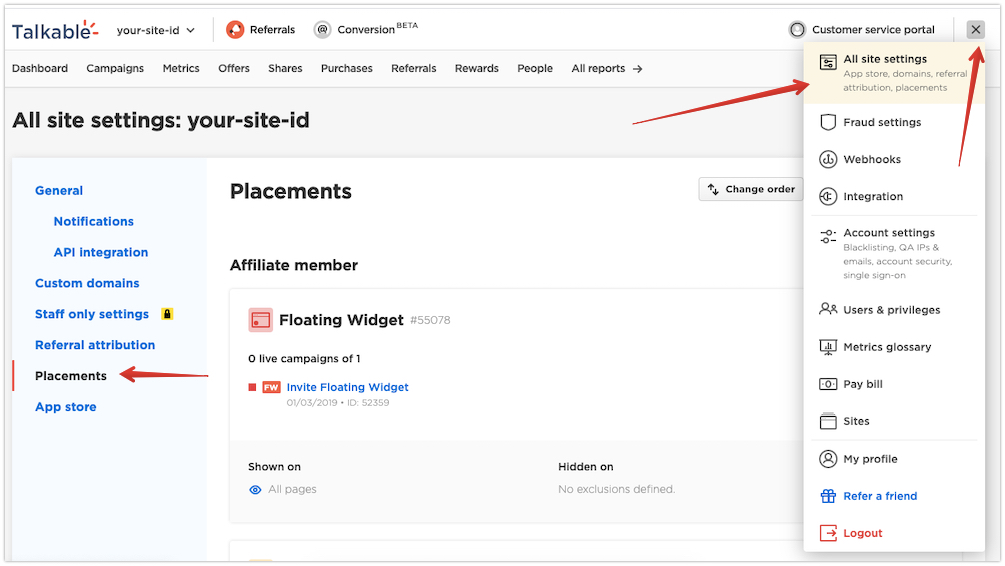Click the Webhooks icon

click(x=828, y=159)
